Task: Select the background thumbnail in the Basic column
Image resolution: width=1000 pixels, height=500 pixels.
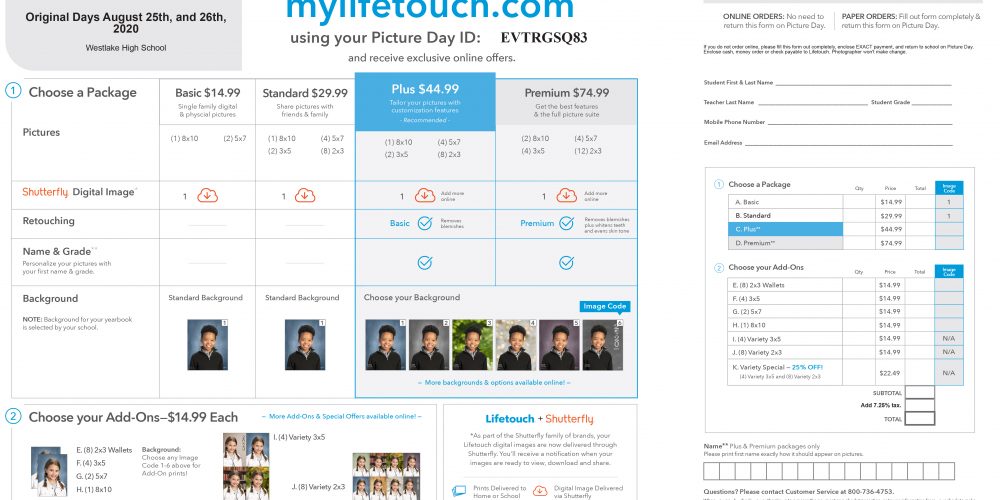Action: point(207,344)
